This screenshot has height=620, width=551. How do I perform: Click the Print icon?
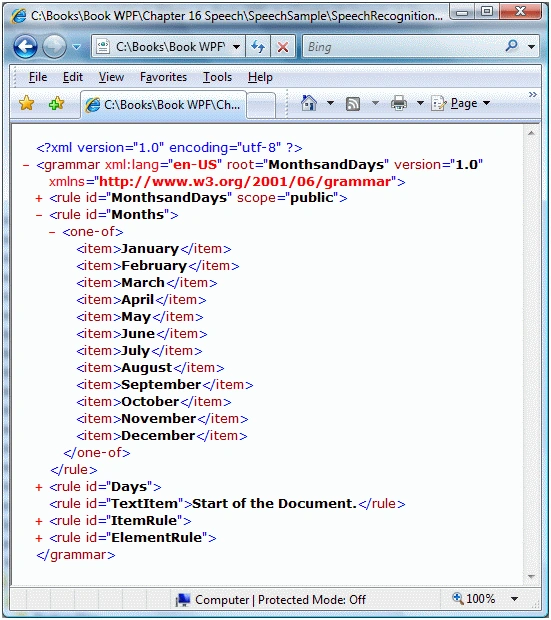tap(398, 103)
